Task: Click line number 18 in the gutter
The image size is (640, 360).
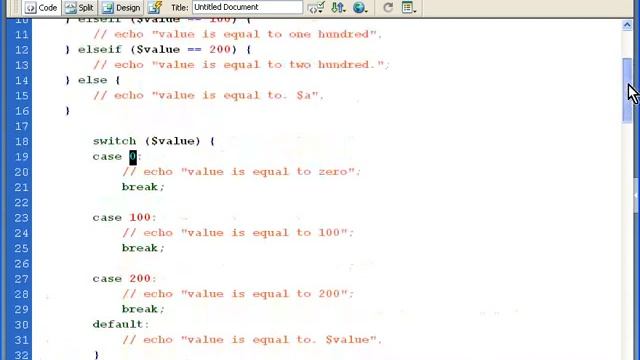Action: pyautogui.click(x=22, y=142)
